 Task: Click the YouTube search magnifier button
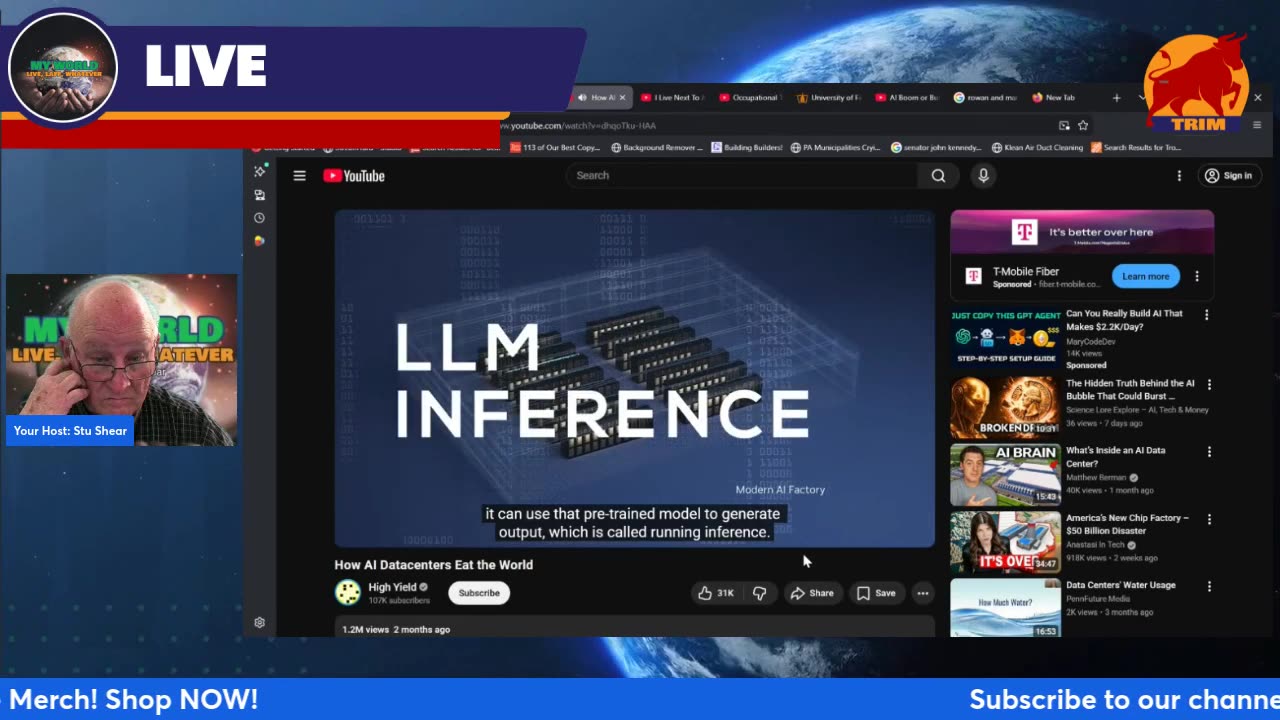pyautogui.click(x=938, y=176)
